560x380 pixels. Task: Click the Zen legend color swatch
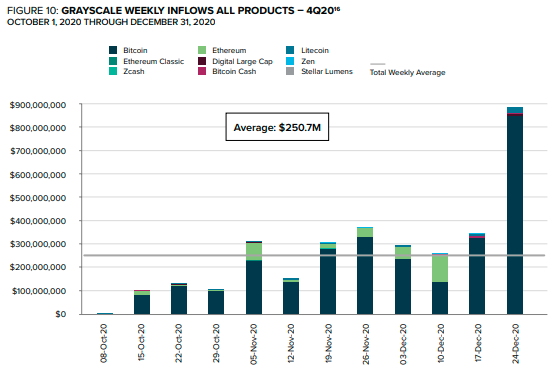coord(290,61)
